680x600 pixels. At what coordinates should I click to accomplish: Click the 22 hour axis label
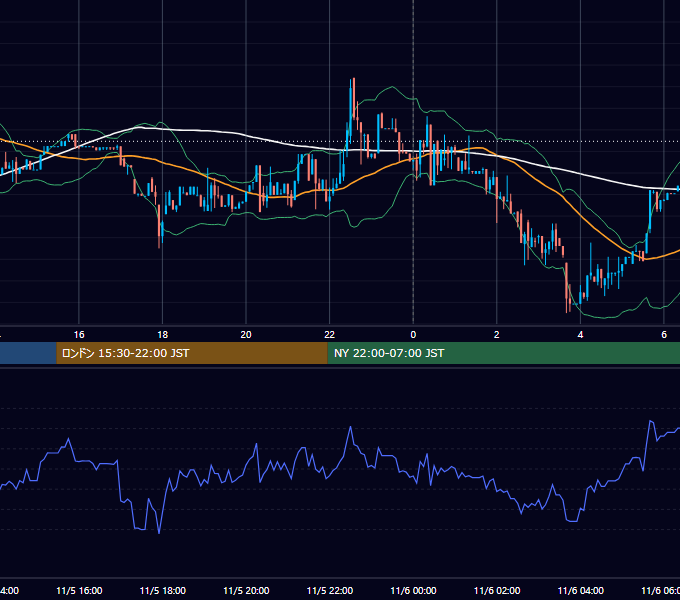[x=330, y=335]
